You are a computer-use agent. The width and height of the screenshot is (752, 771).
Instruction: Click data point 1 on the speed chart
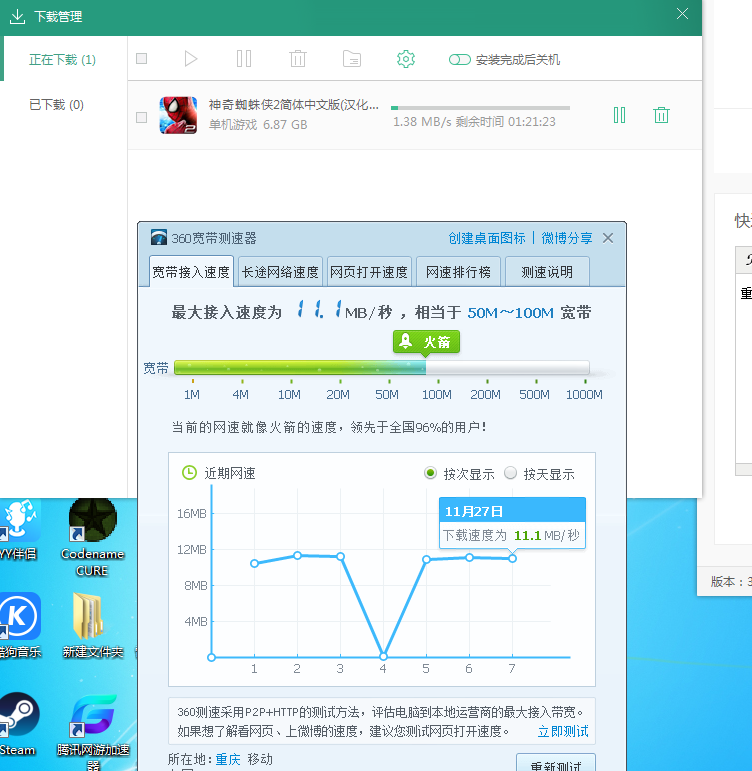[x=254, y=563]
